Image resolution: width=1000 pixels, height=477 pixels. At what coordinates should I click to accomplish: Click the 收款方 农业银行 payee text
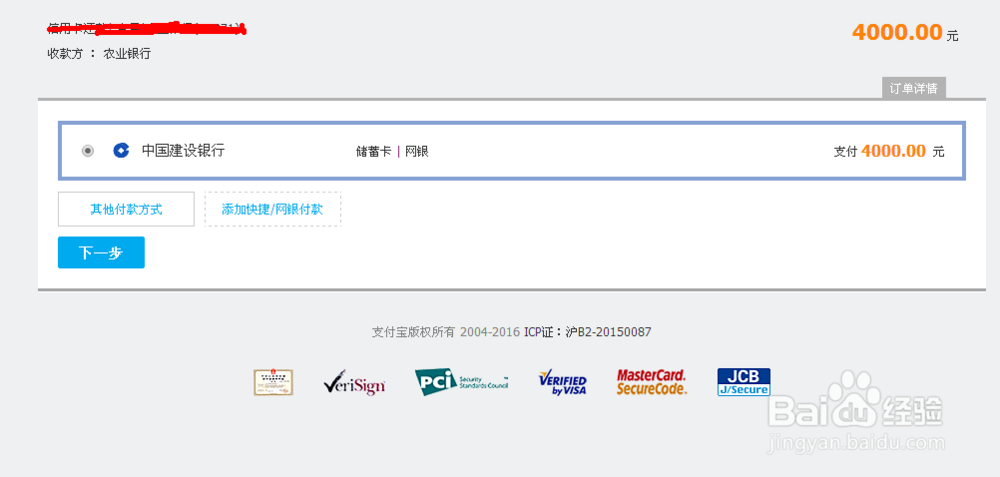click(x=99, y=54)
